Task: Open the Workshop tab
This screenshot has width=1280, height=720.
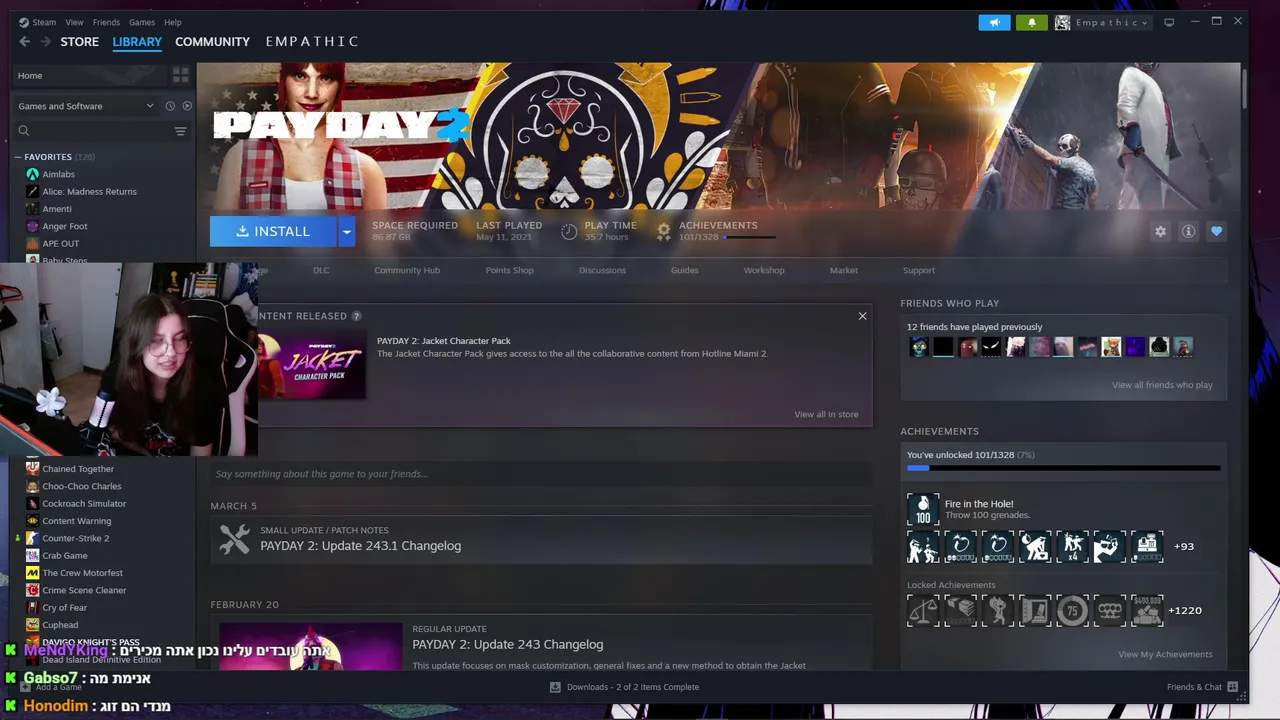Action: click(x=764, y=270)
